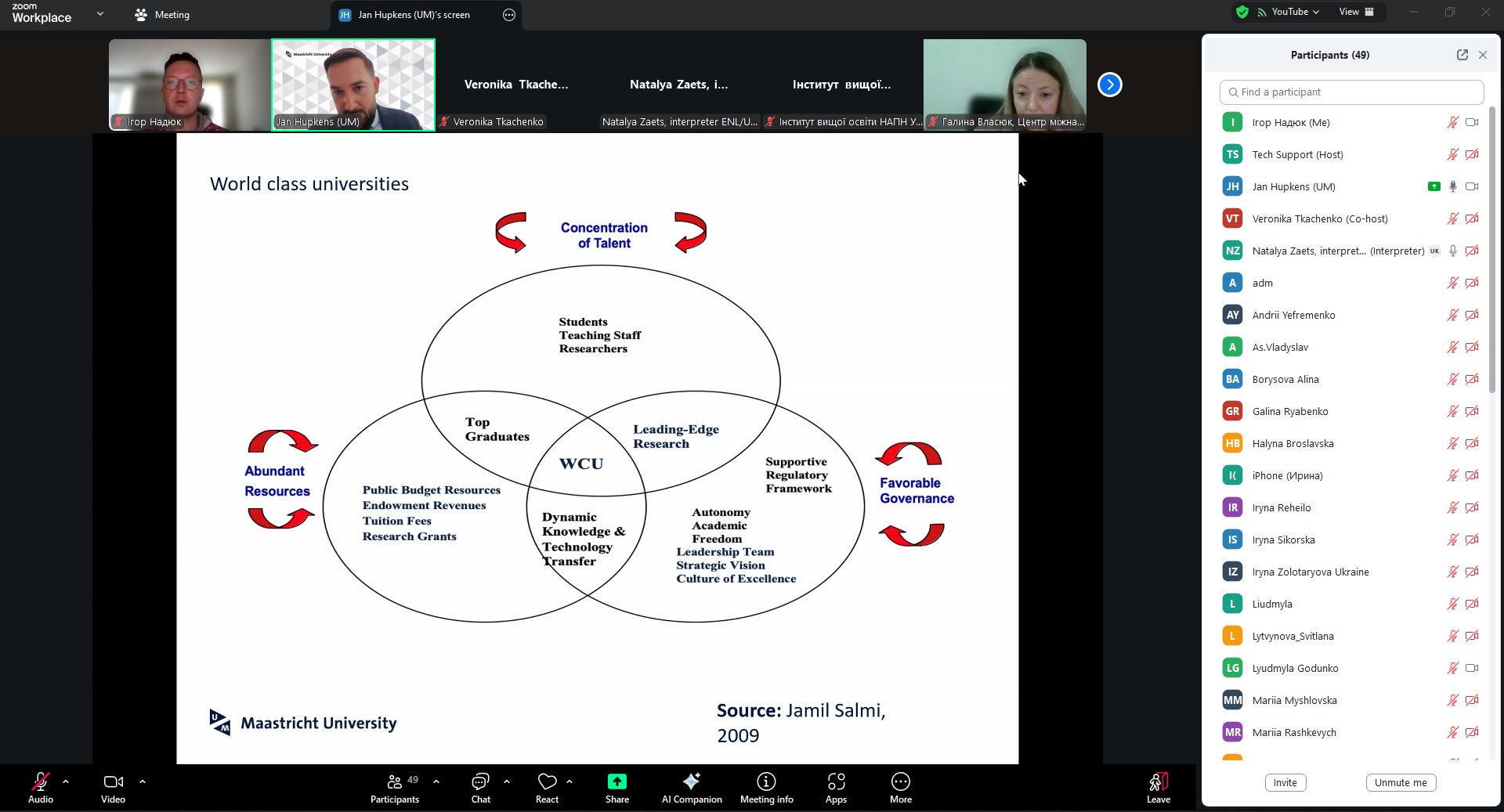Open the React emoji menu
This screenshot has width=1504, height=812.
547,787
